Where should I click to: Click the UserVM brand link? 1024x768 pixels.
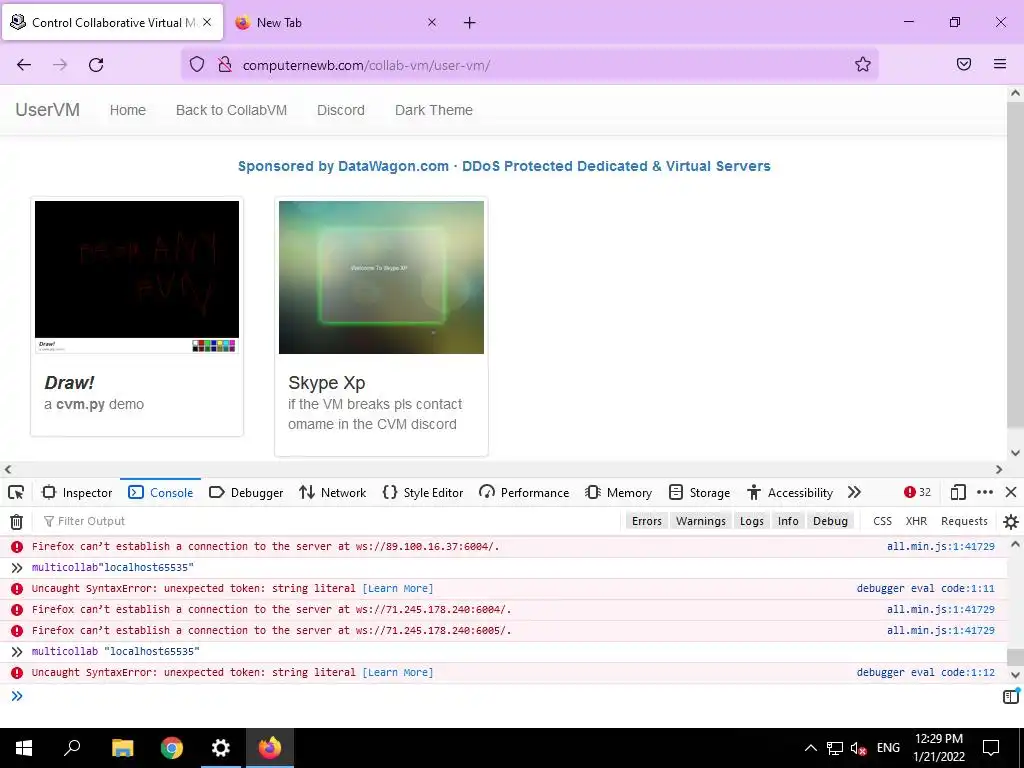click(x=48, y=110)
